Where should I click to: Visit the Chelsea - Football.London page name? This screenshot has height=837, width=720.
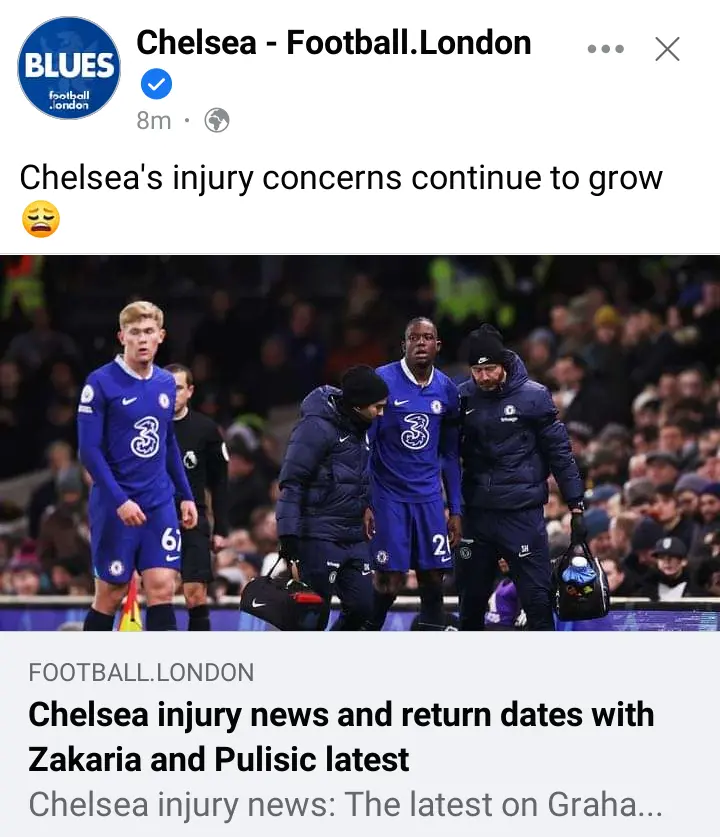click(334, 43)
